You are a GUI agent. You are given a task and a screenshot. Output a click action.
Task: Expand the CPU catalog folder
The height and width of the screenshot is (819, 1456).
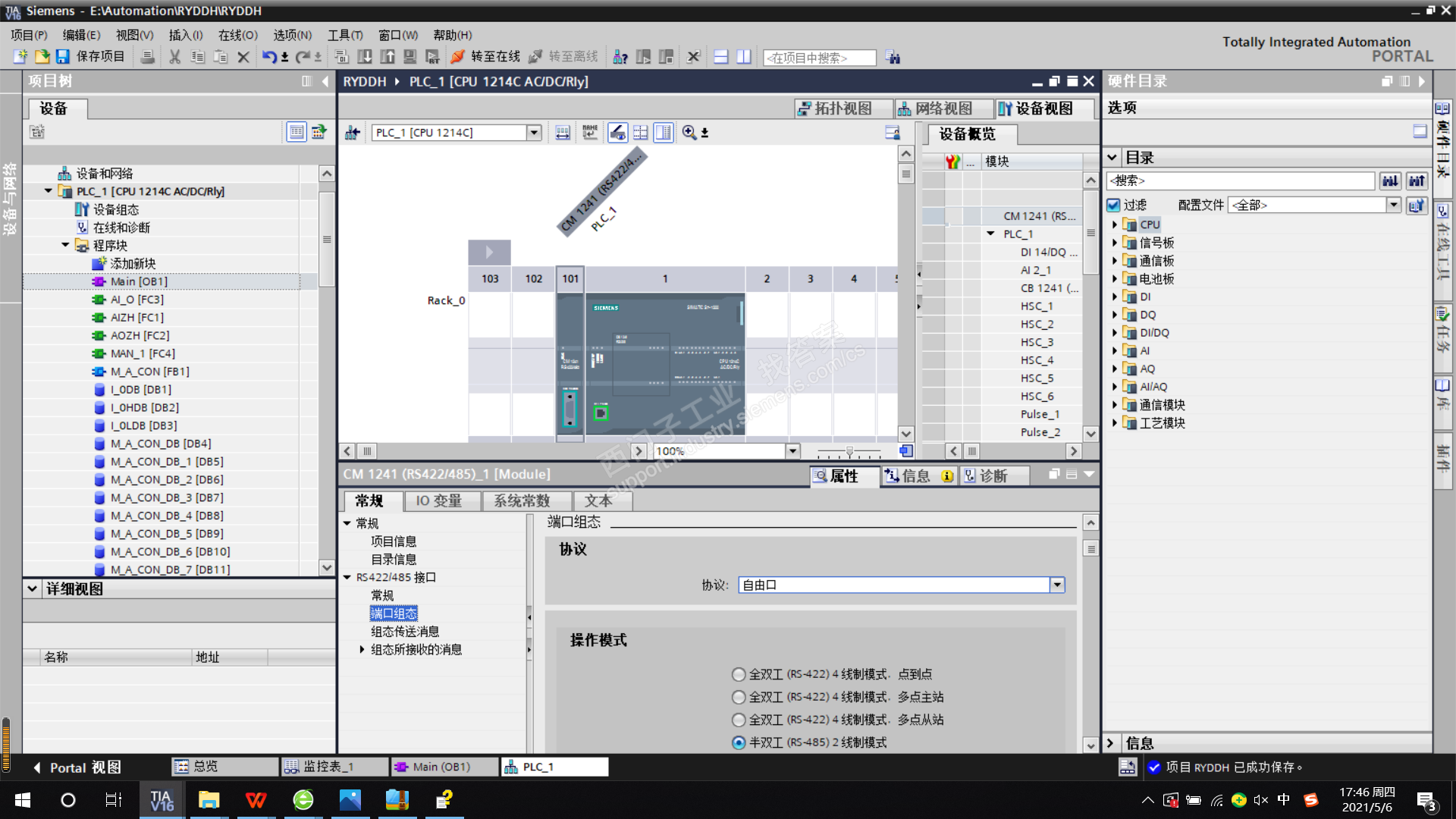point(1115,224)
